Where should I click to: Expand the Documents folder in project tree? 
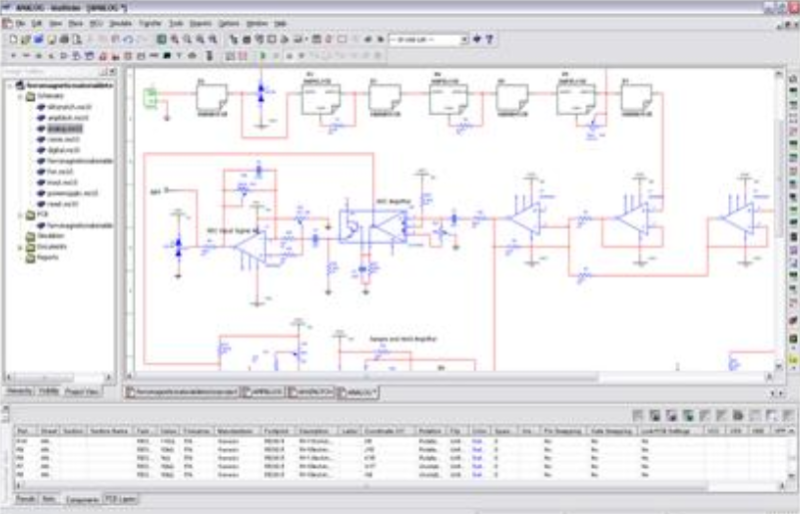coord(20,247)
